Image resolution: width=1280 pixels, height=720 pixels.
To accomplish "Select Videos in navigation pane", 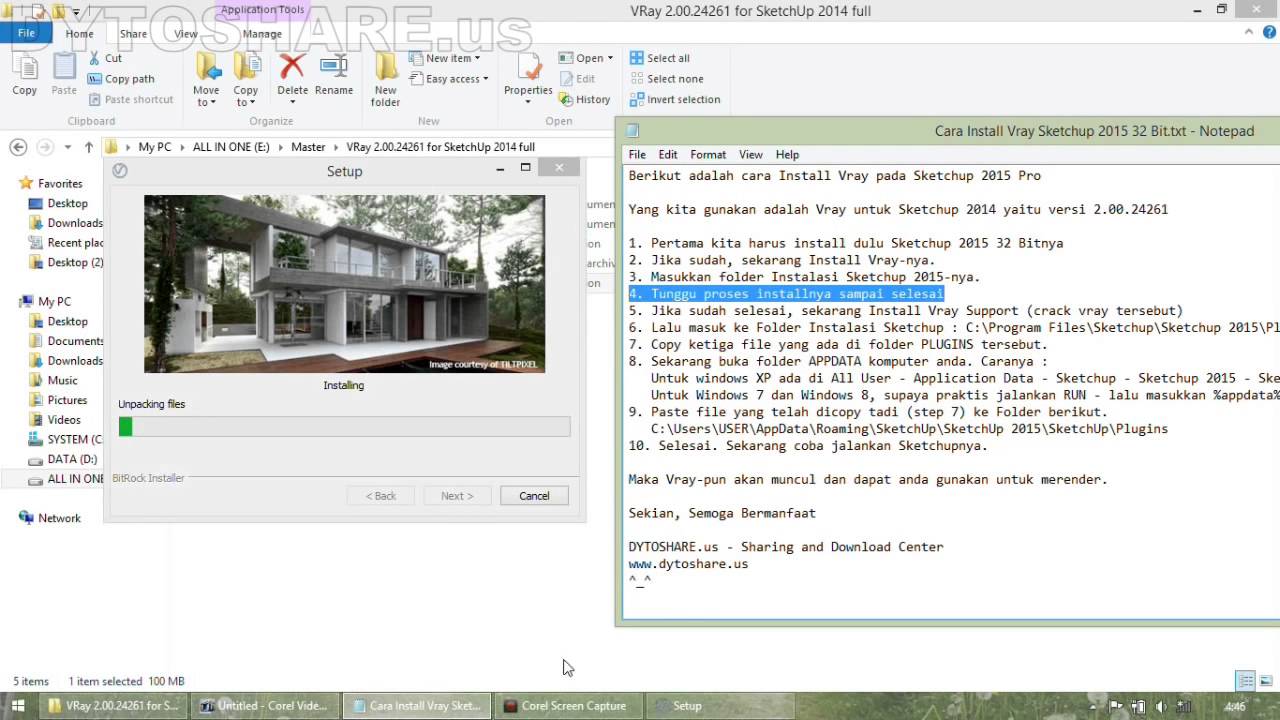I will [x=55, y=420].
